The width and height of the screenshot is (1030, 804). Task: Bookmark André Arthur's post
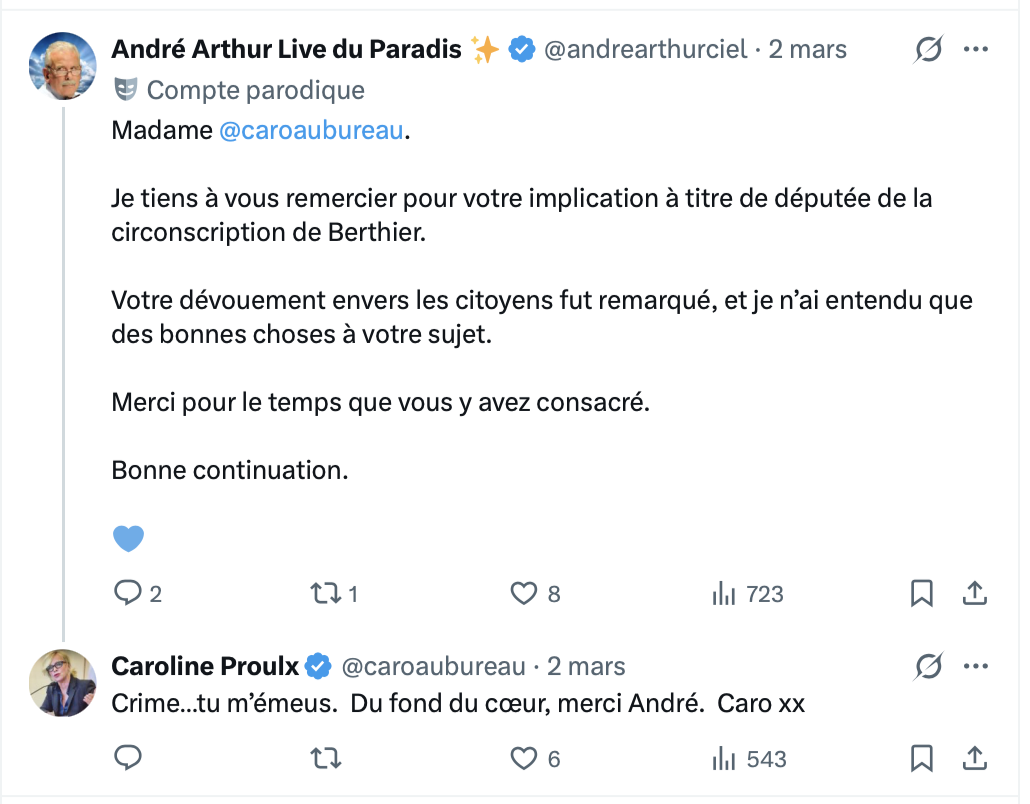[x=921, y=594]
